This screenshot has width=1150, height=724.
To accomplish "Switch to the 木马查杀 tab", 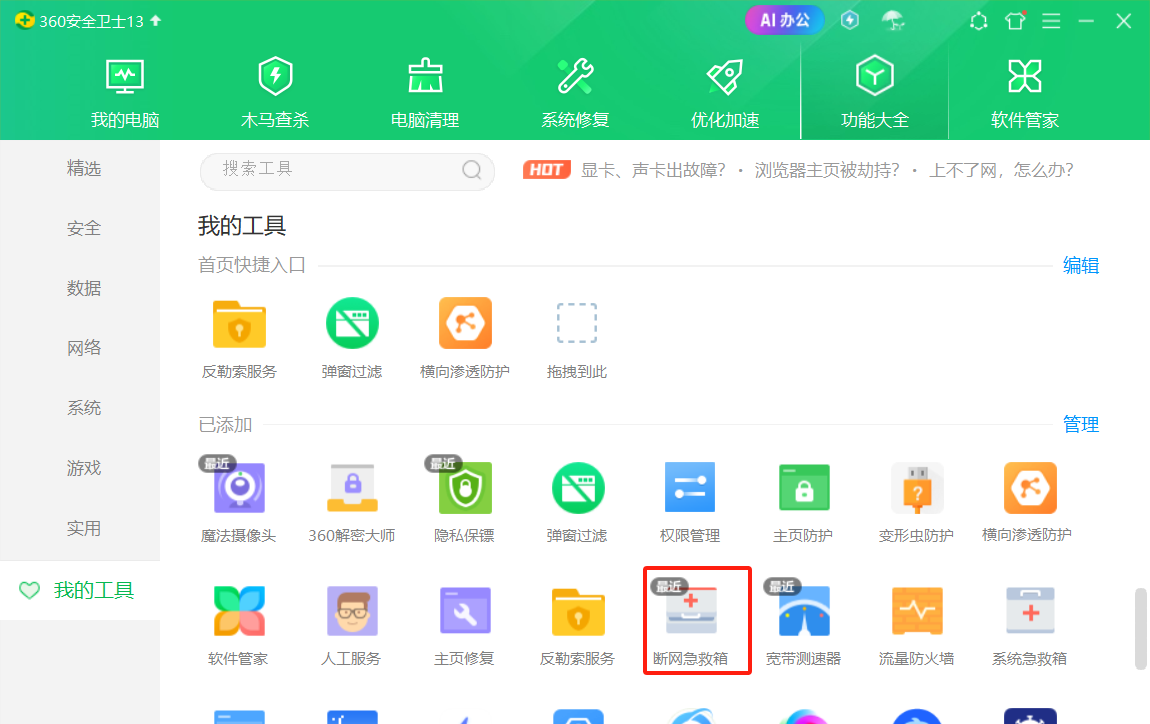I will (x=275, y=92).
